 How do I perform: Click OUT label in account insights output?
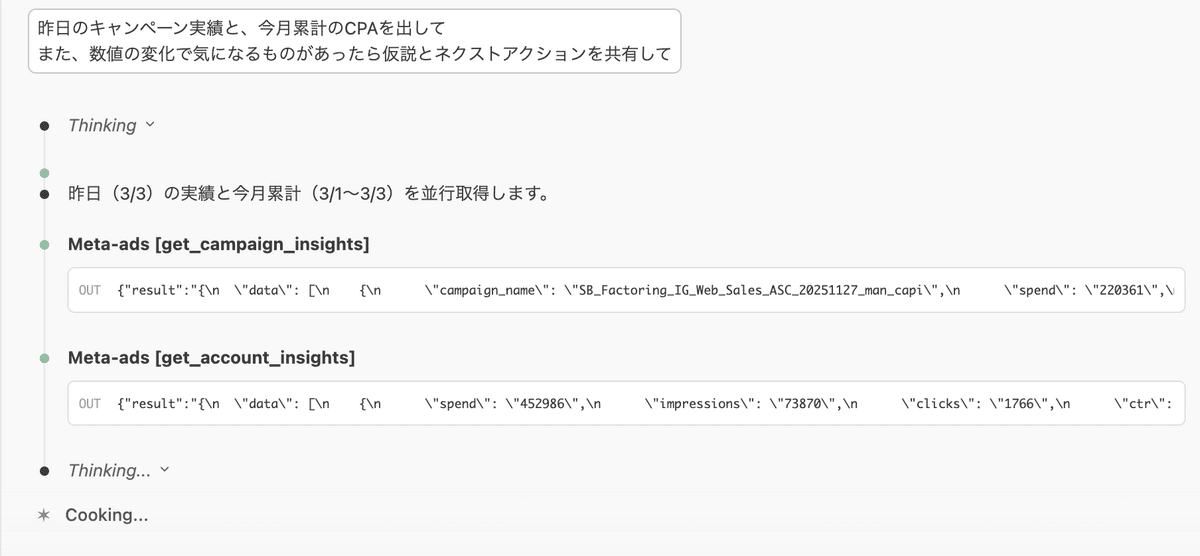pos(90,404)
